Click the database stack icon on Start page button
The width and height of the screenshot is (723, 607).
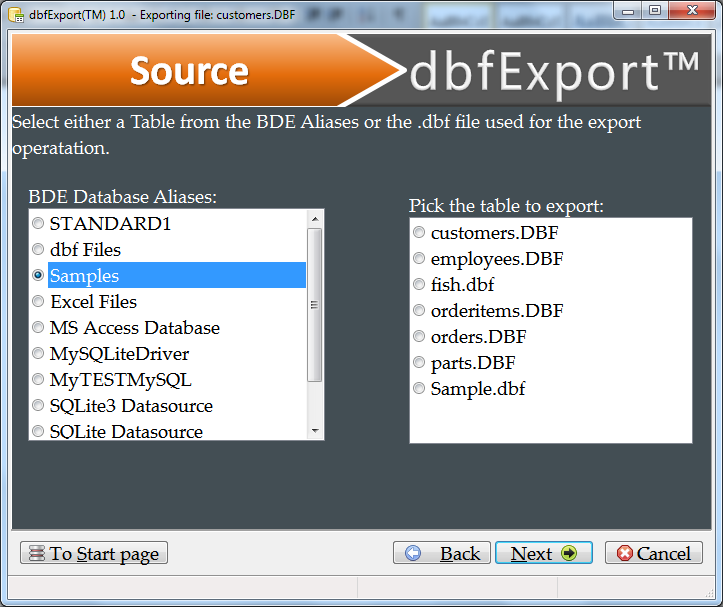(37, 553)
